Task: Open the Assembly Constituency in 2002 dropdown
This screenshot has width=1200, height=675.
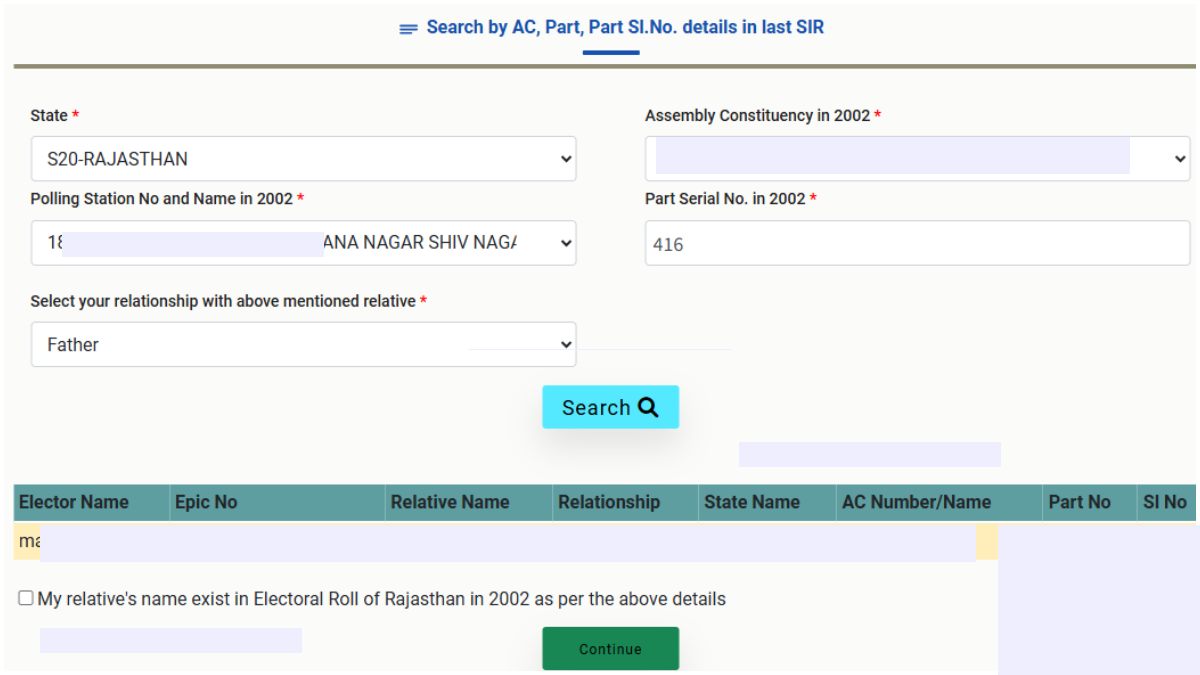Action: click(915, 158)
